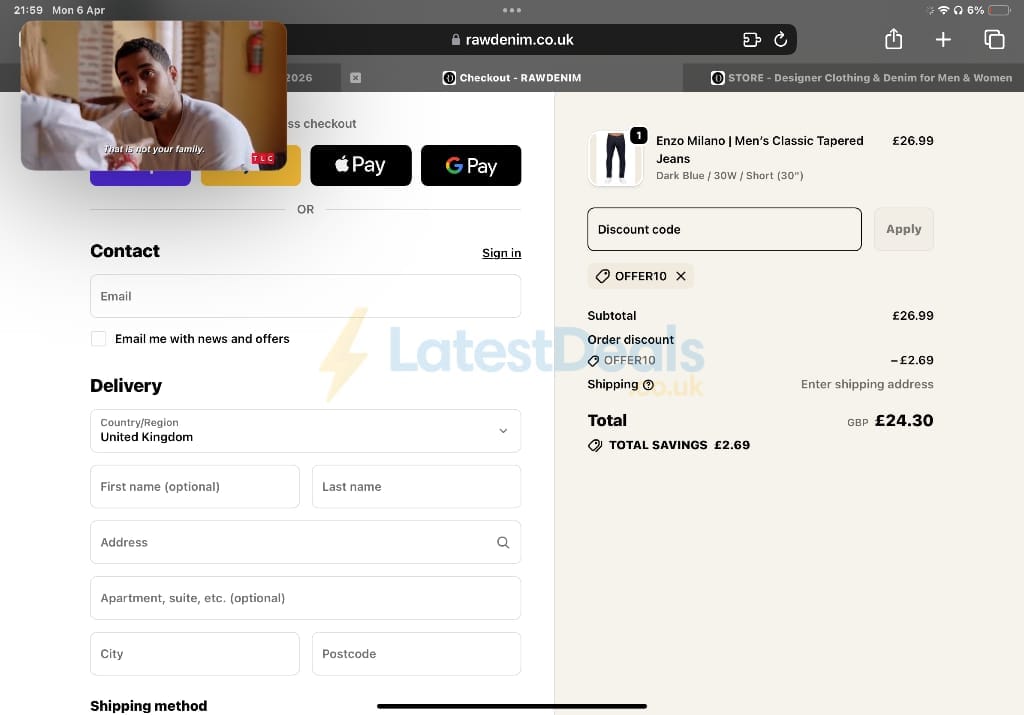The width and height of the screenshot is (1024, 715).
Task: Tap the clock showing 21:59
Action: pos(28,10)
